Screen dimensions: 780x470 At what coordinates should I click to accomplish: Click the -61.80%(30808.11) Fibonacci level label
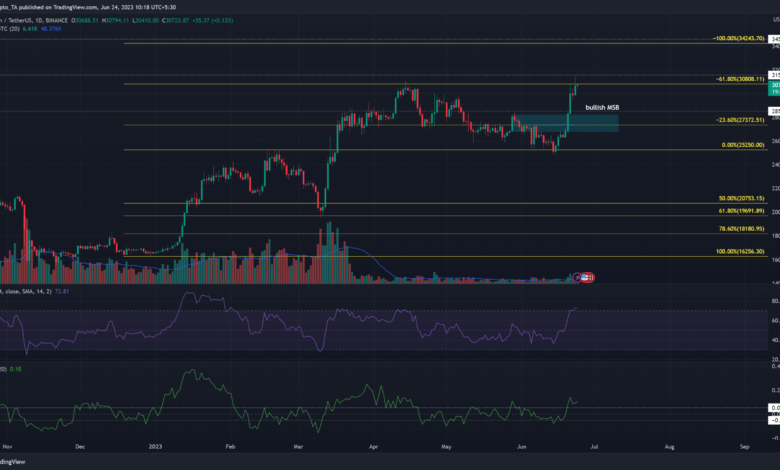[x=740, y=78]
